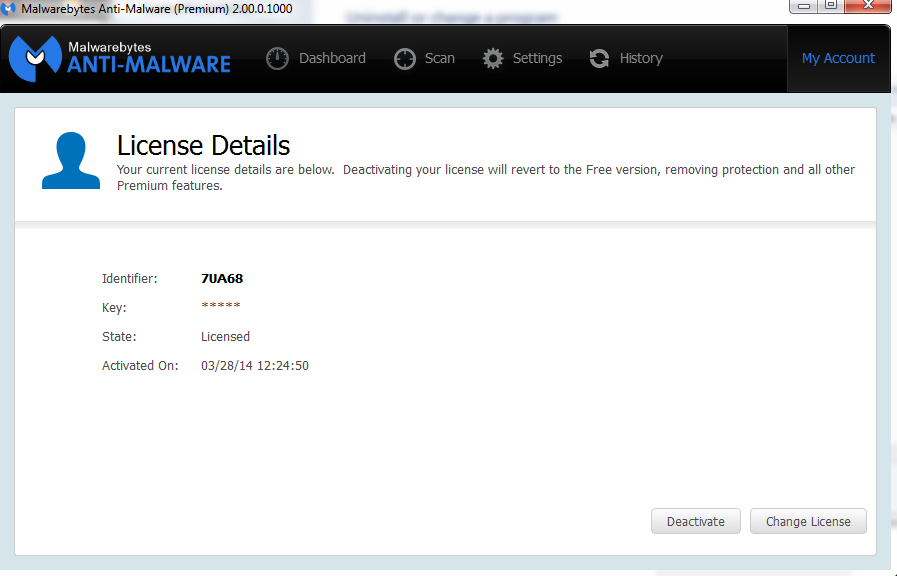Click the Activated On: label
Image resolution: width=897 pixels, height=576 pixels.
pos(140,366)
